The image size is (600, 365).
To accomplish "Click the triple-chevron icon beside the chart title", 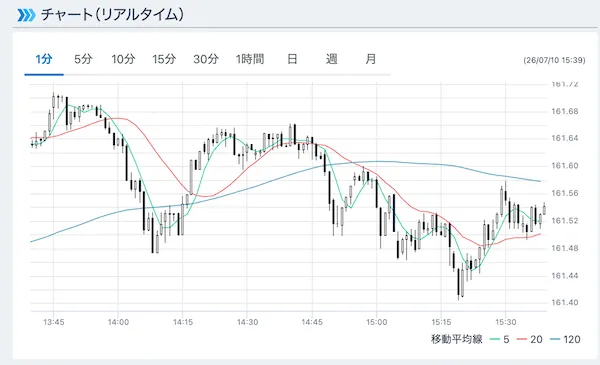I will (x=26, y=15).
